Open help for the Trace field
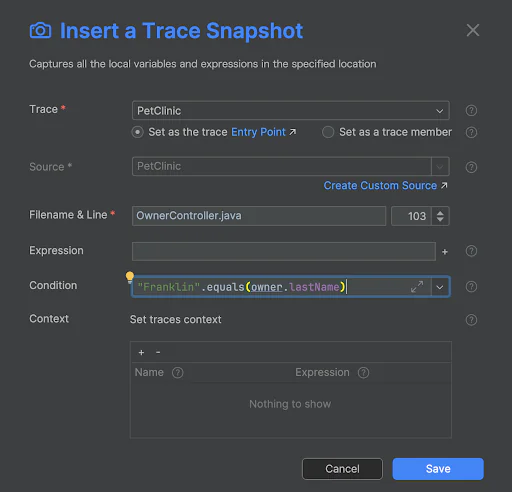 [471, 110]
